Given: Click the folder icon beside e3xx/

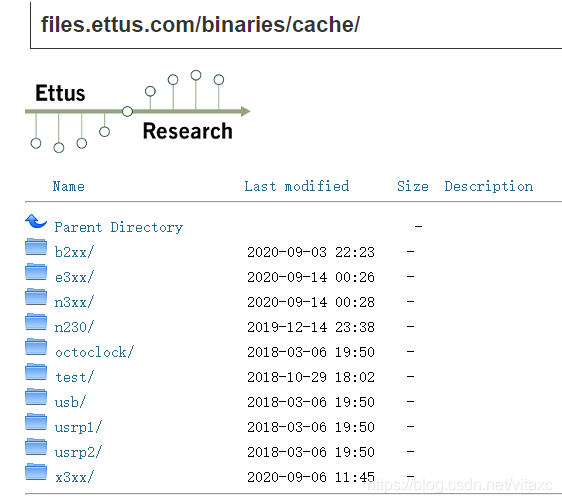Looking at the screenshot, I should point(36,272).
